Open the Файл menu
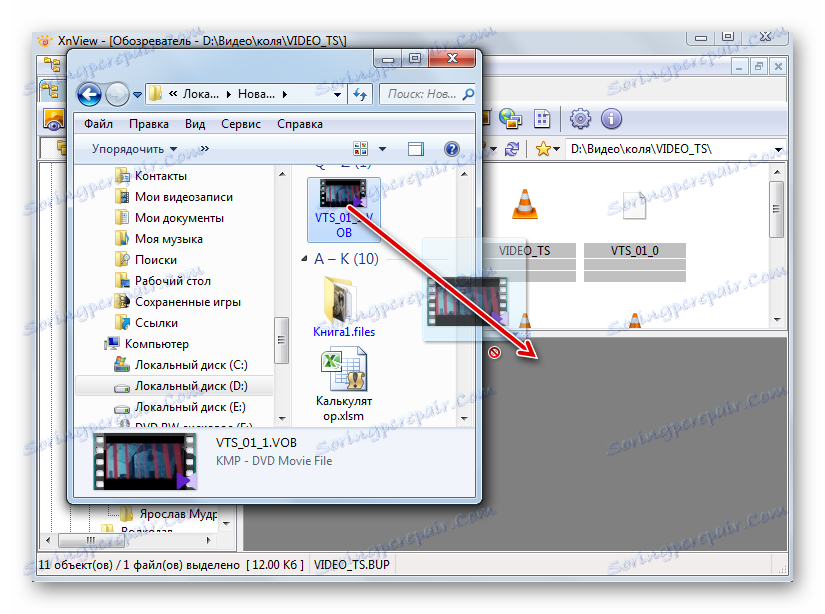 point(98,124)
